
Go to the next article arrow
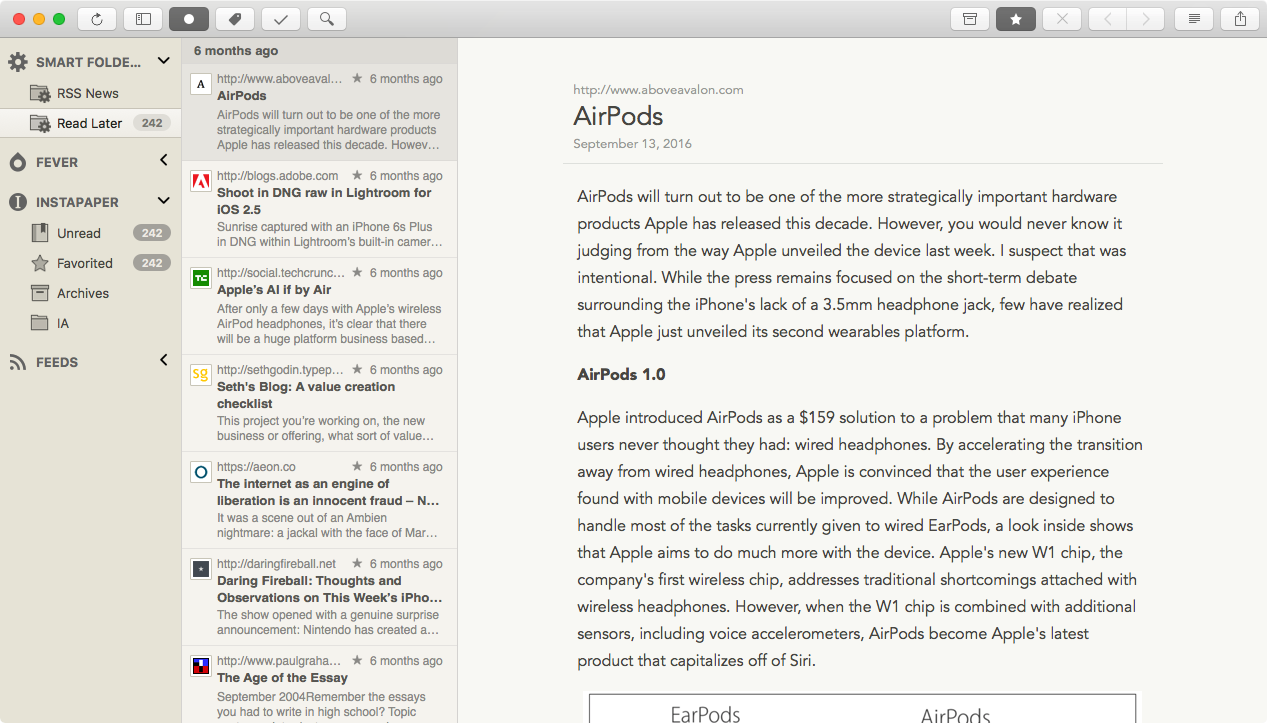[1146, 18]
